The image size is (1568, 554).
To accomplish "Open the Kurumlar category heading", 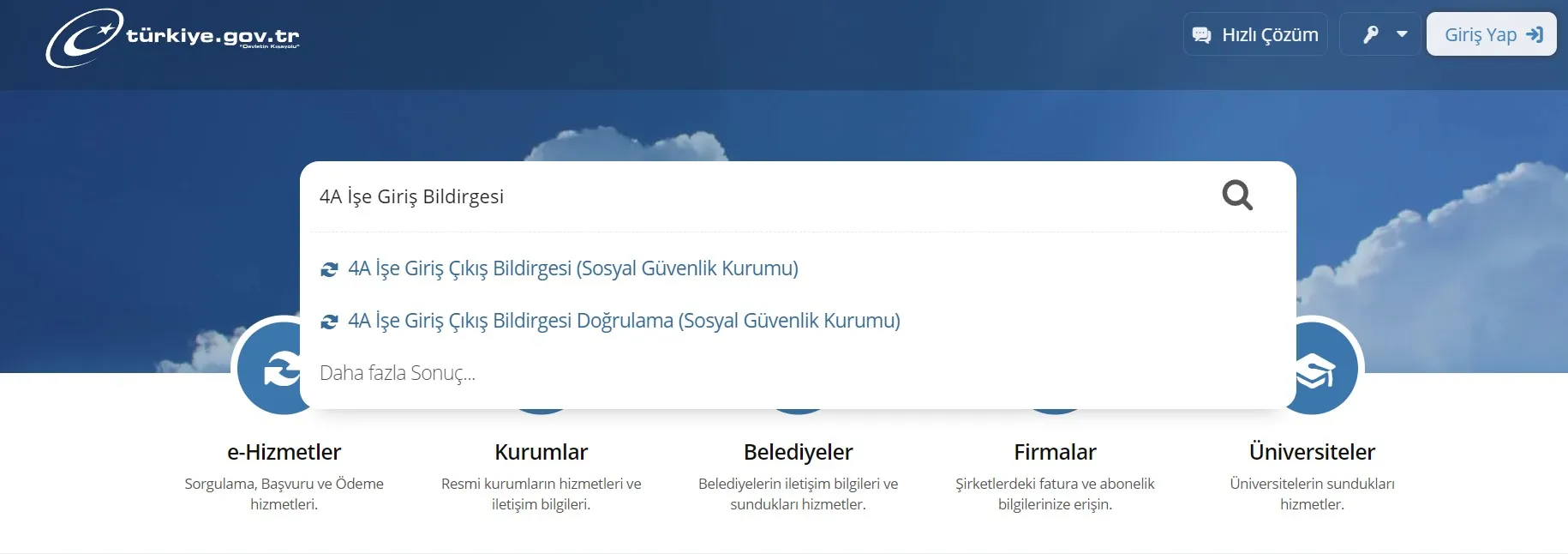I will pos(541,452).
